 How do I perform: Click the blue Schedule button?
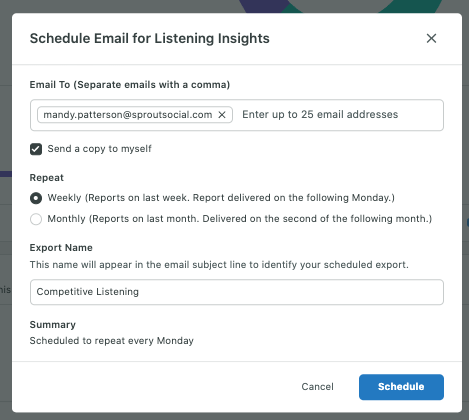401,387
